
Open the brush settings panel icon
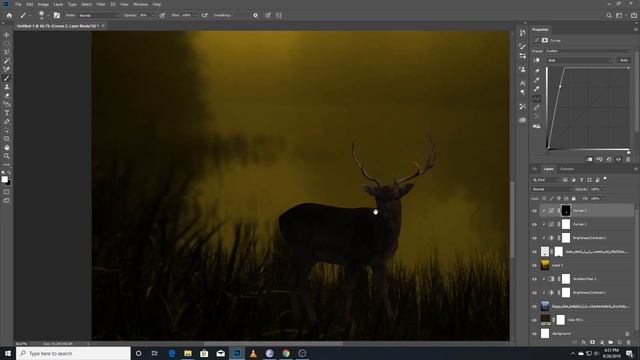coord(57,15)
